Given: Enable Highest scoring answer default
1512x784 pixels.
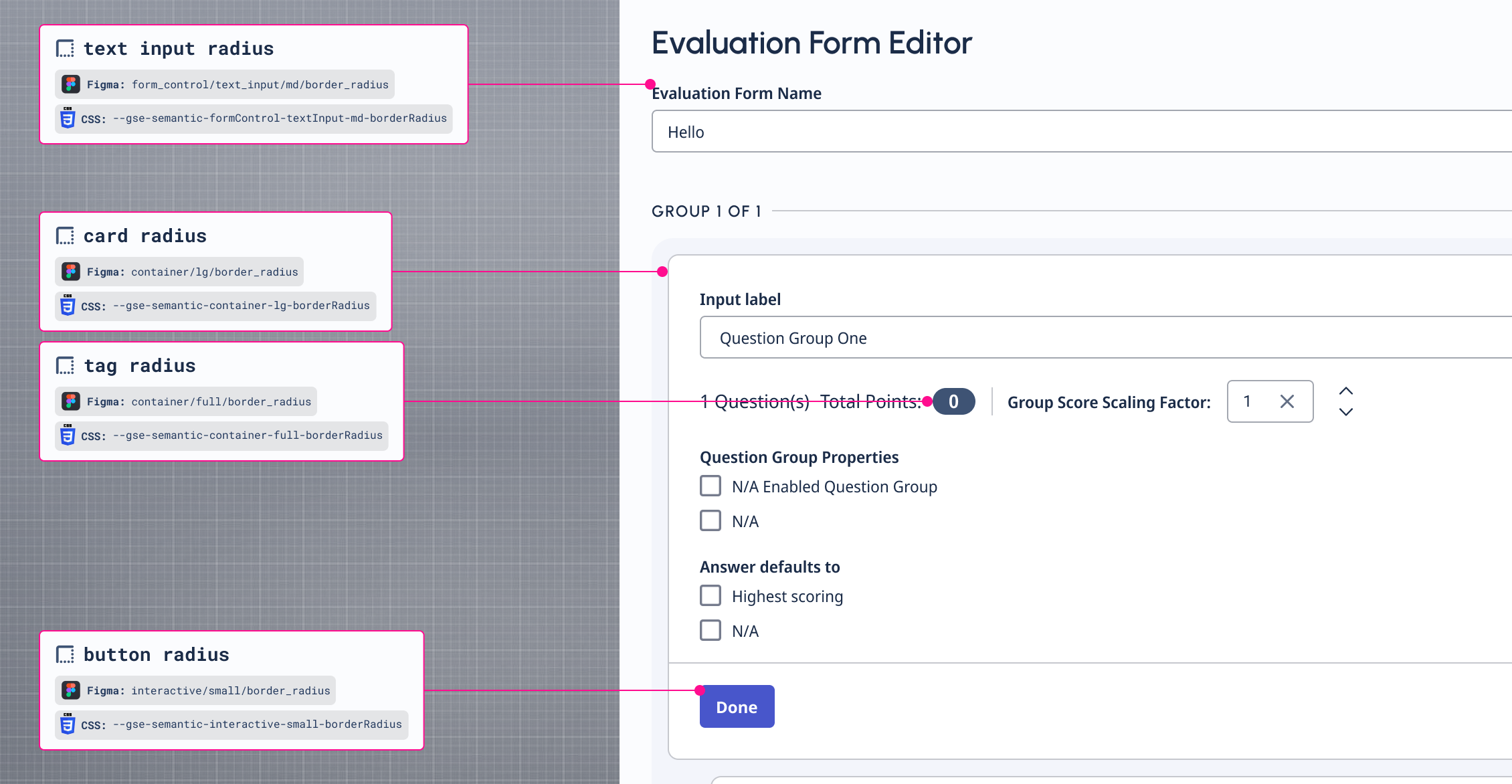Looking at the screenshot, I should coord(711,596).
